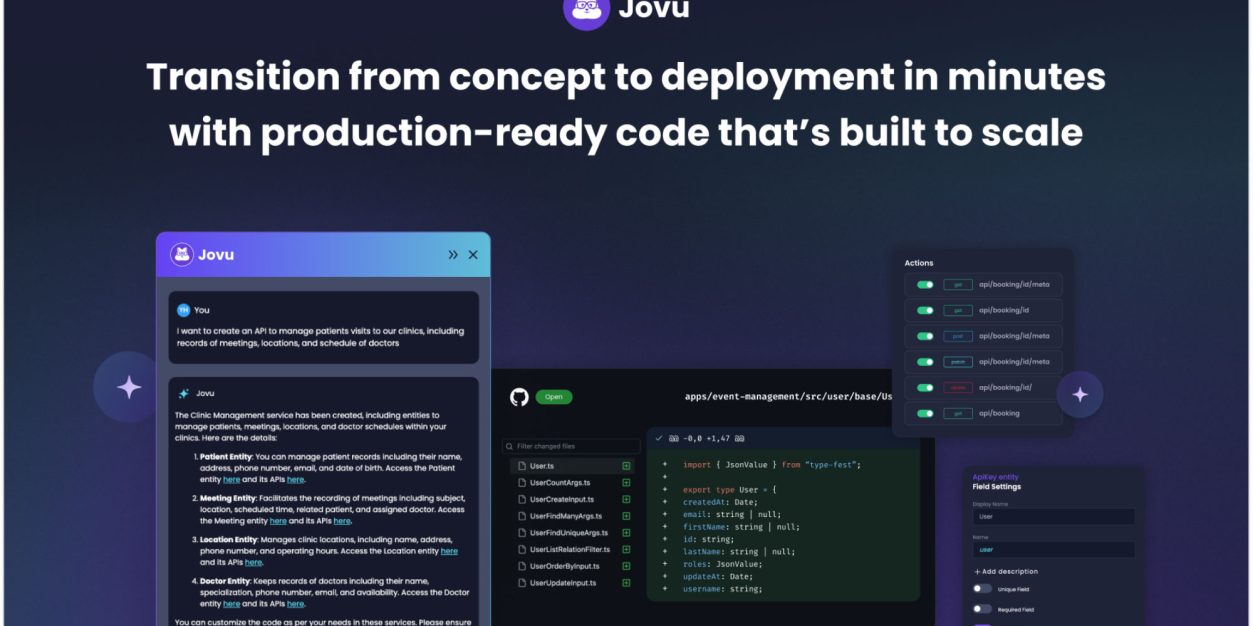1253x626 pixels.
Task: Focus the Filter changed files input
Action: click(571, 446)
